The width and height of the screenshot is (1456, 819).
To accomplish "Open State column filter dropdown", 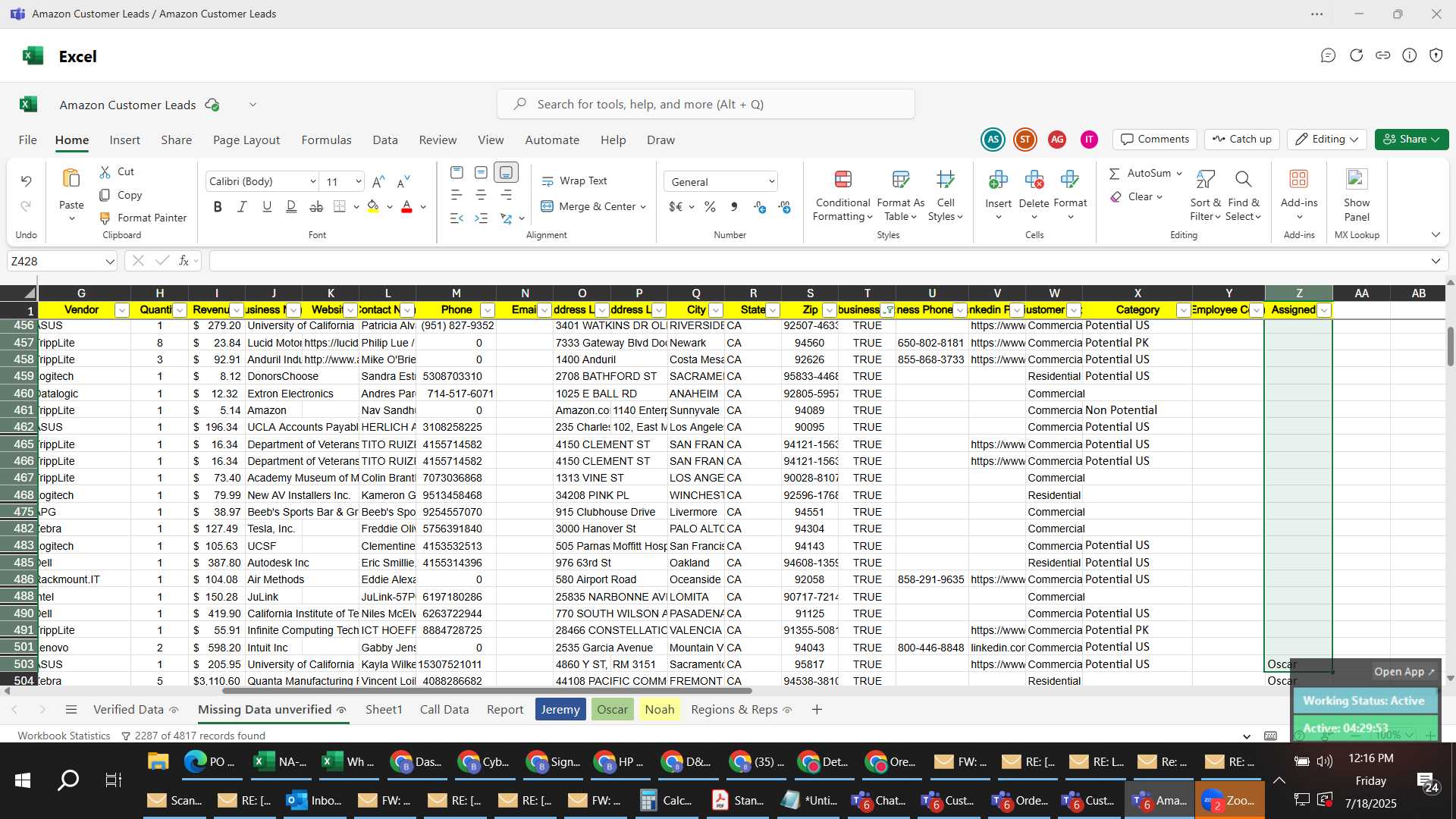I will (773, 310).
